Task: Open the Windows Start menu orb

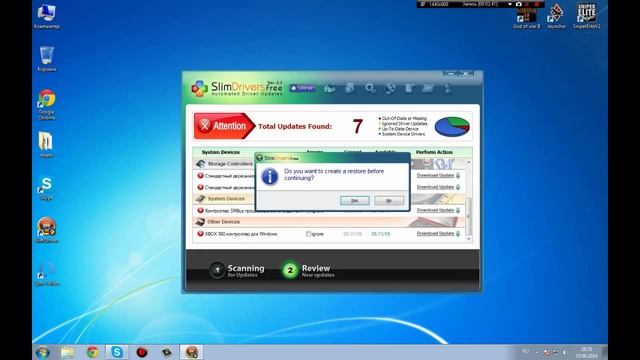Action: point(43,352)
